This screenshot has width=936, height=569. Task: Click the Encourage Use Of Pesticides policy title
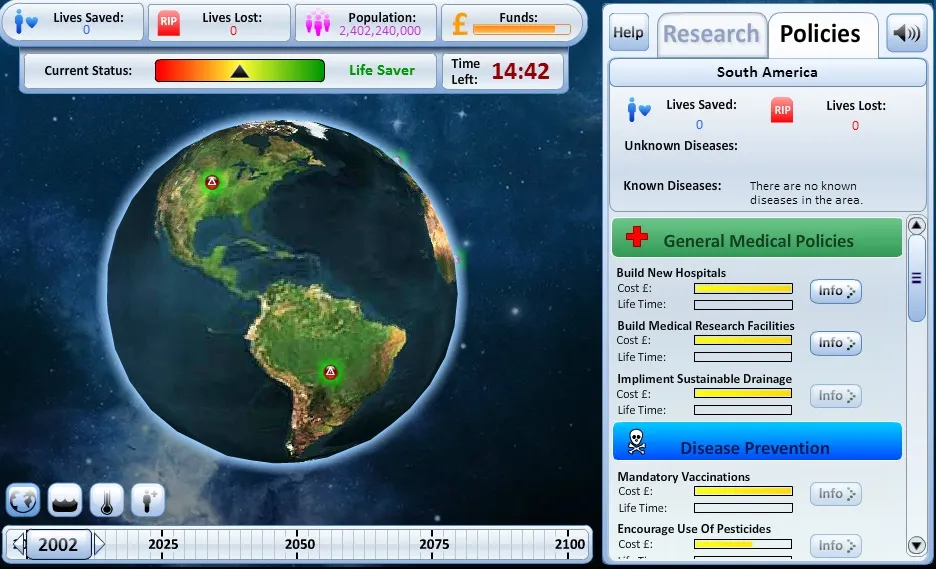tap(694, 529)
